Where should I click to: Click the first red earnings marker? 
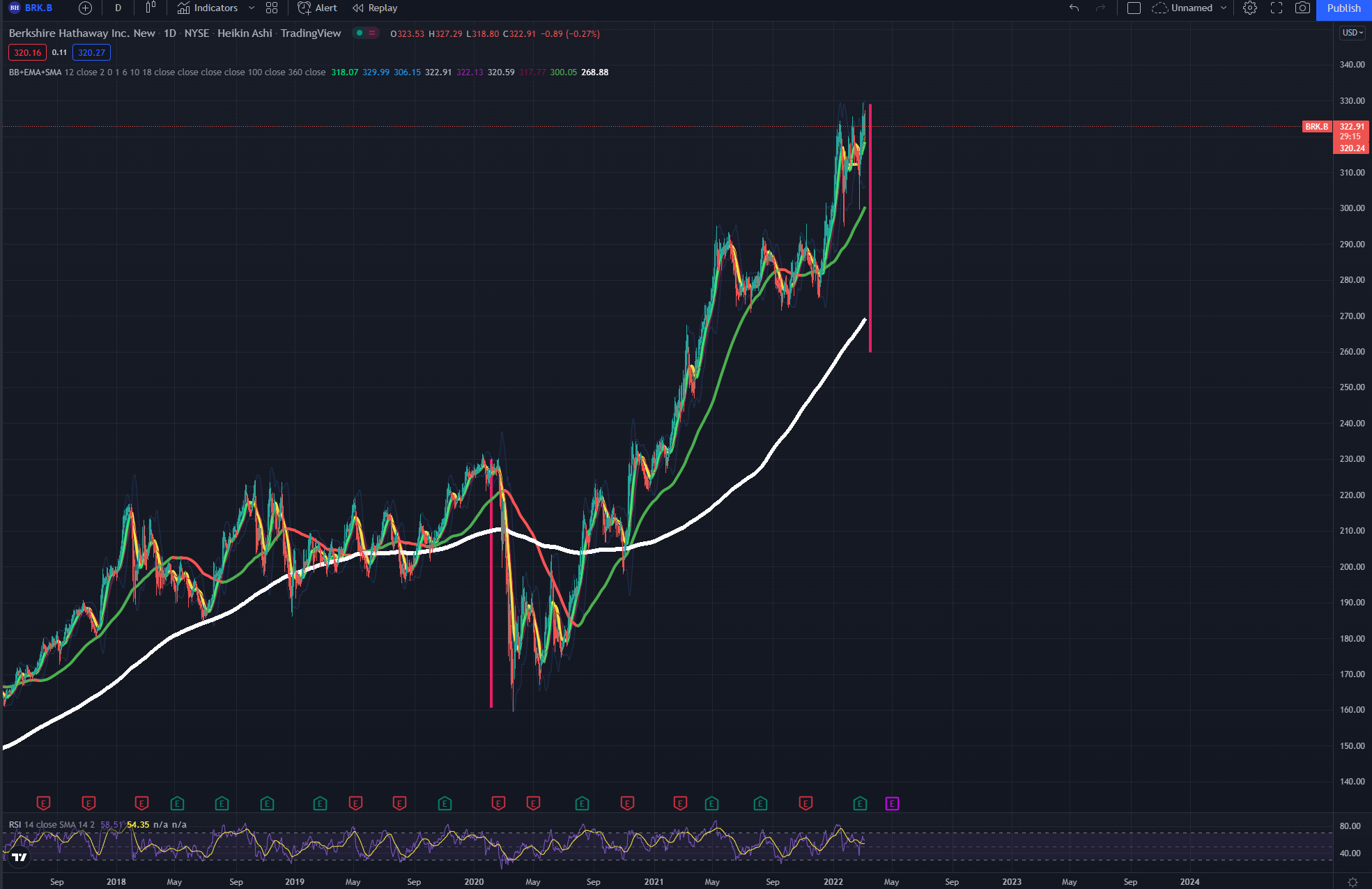(43, 803)
